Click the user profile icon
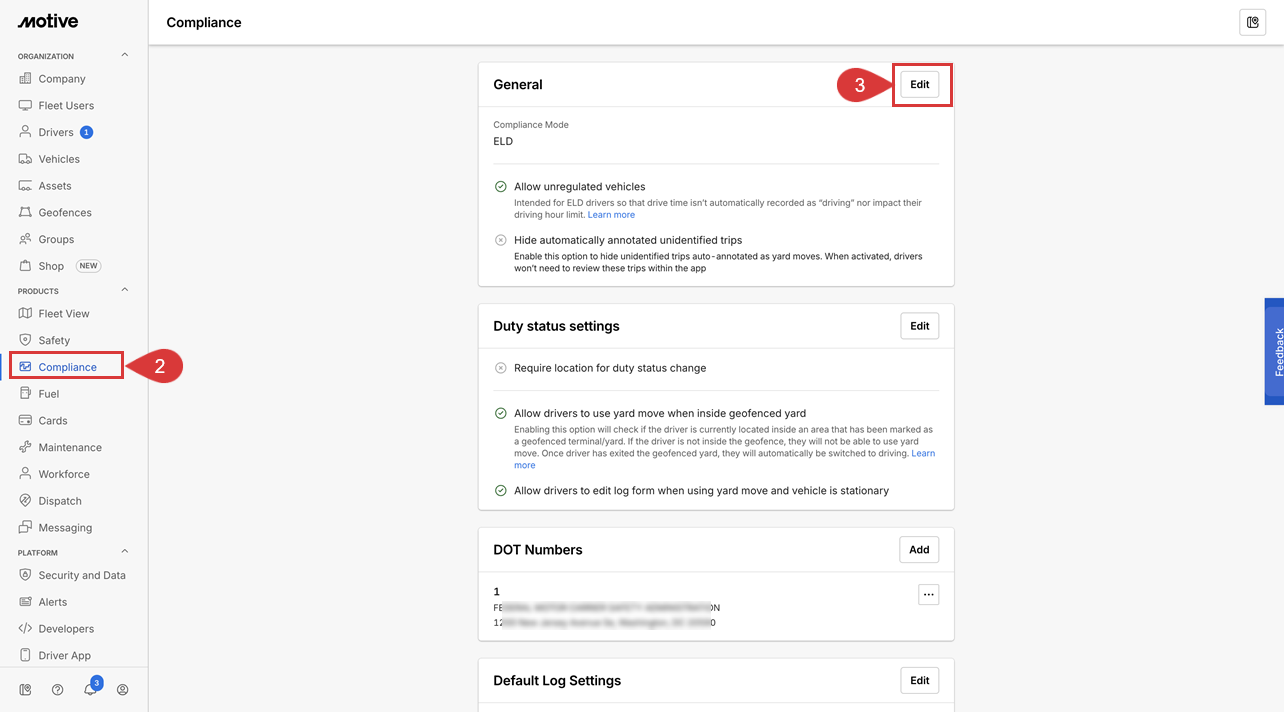 (123, 689)
